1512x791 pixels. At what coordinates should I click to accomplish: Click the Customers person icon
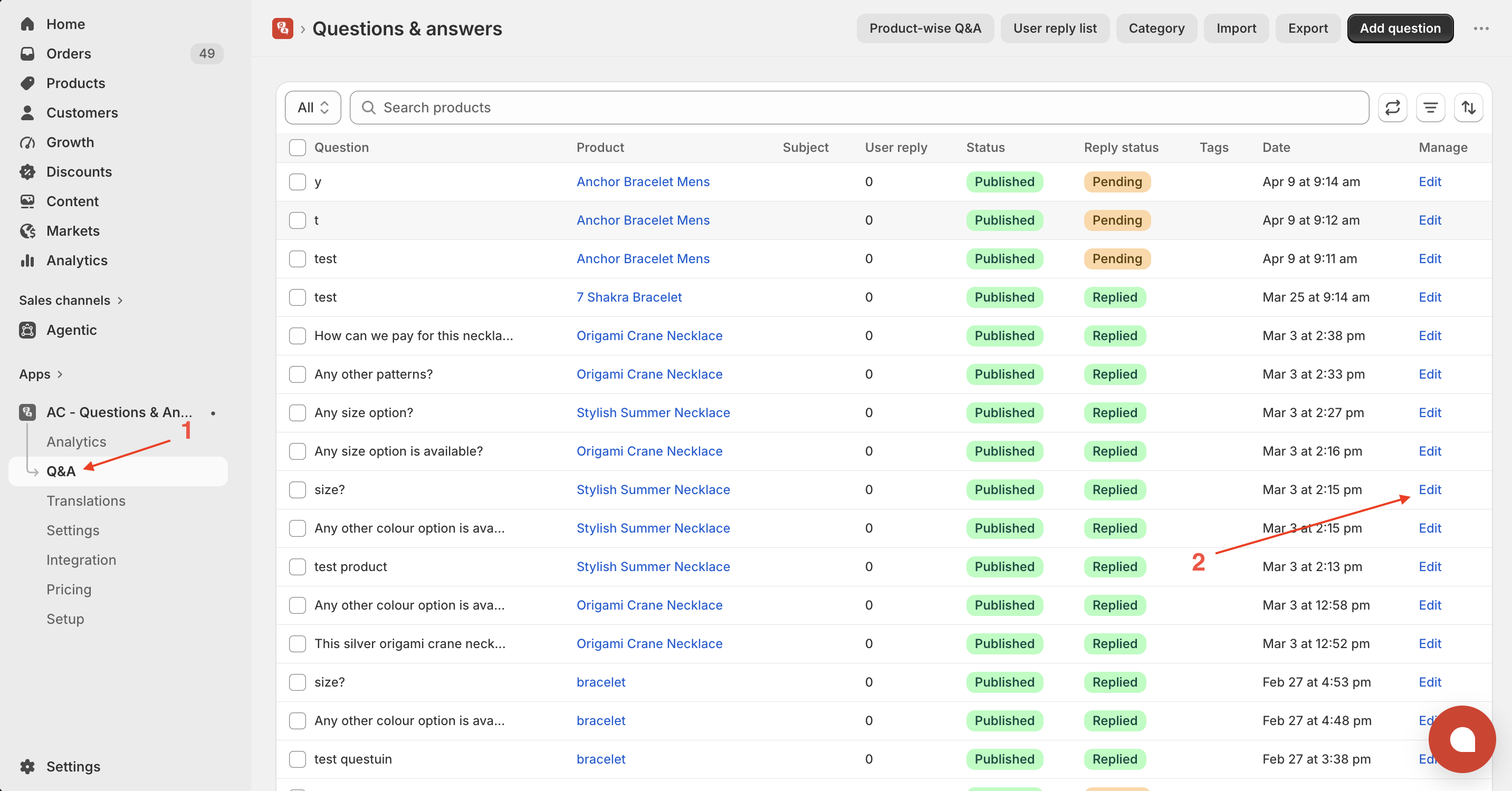(x=27, y=112)
